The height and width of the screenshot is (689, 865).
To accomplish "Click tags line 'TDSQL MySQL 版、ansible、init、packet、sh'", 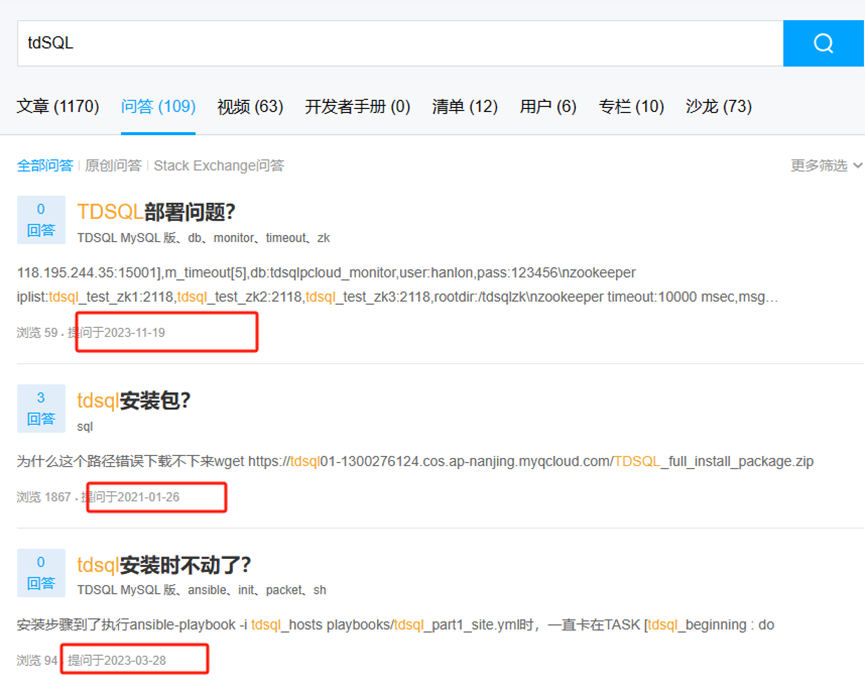I will [201, 590].
